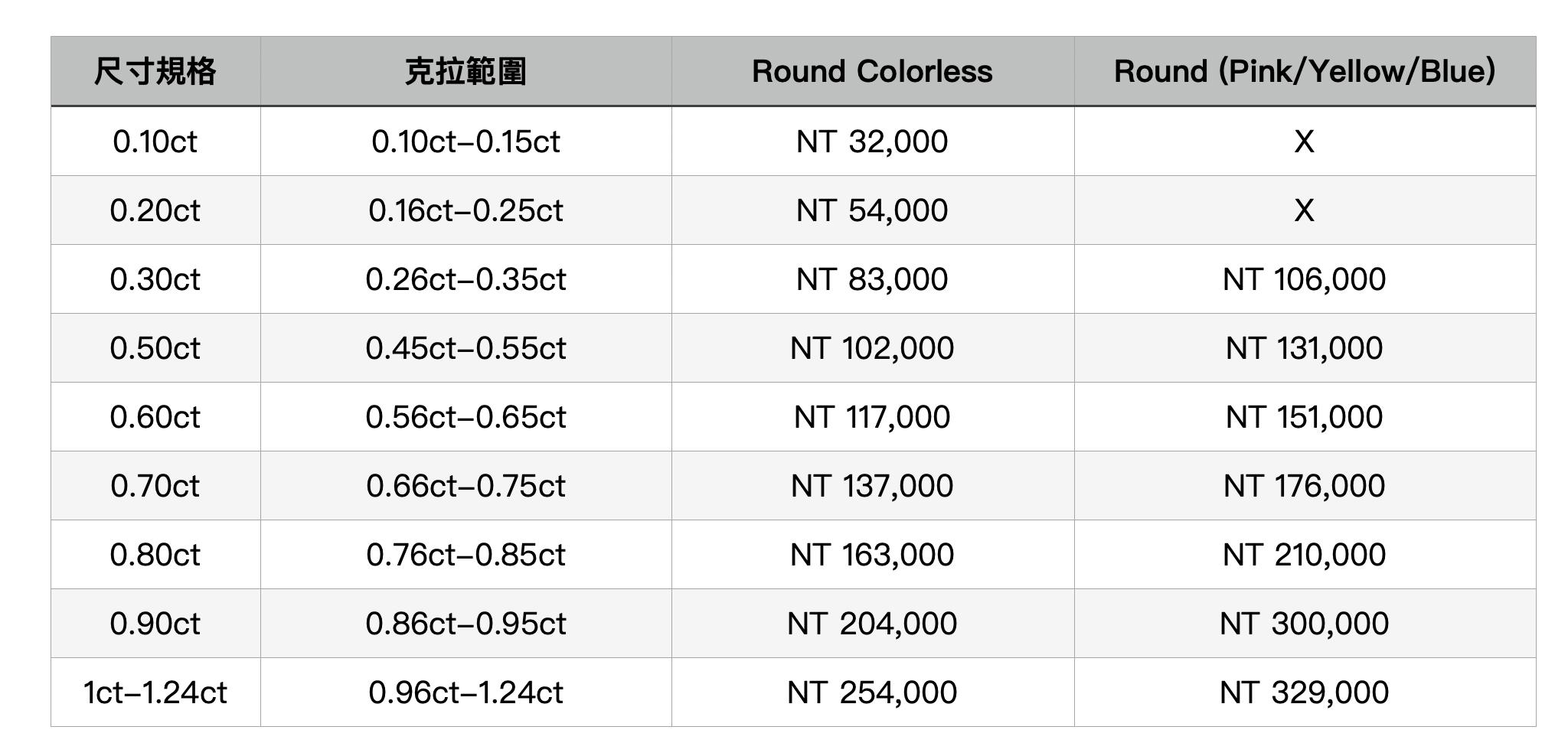Select the 0.30ct size cell
Viewport: 1568px width, 756px height.
[x=155, y=279]
